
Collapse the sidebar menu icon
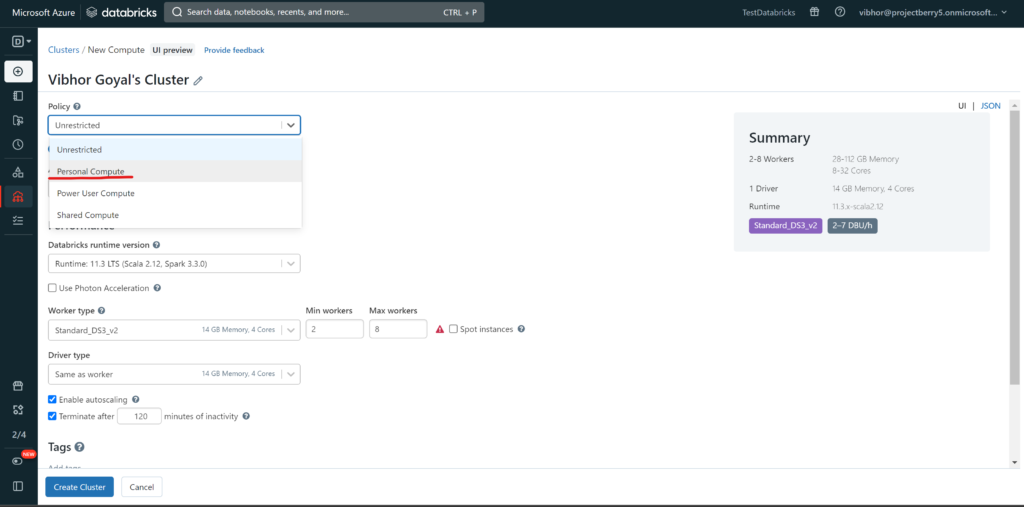tap(18, 486)
